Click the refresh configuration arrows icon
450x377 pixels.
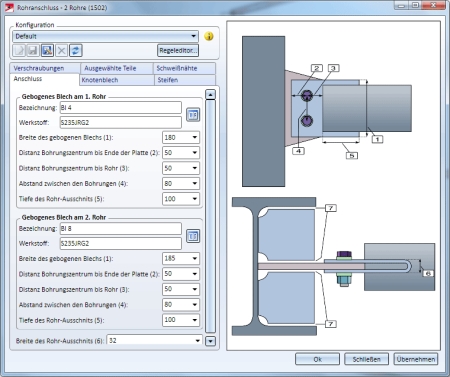[76, 51]
